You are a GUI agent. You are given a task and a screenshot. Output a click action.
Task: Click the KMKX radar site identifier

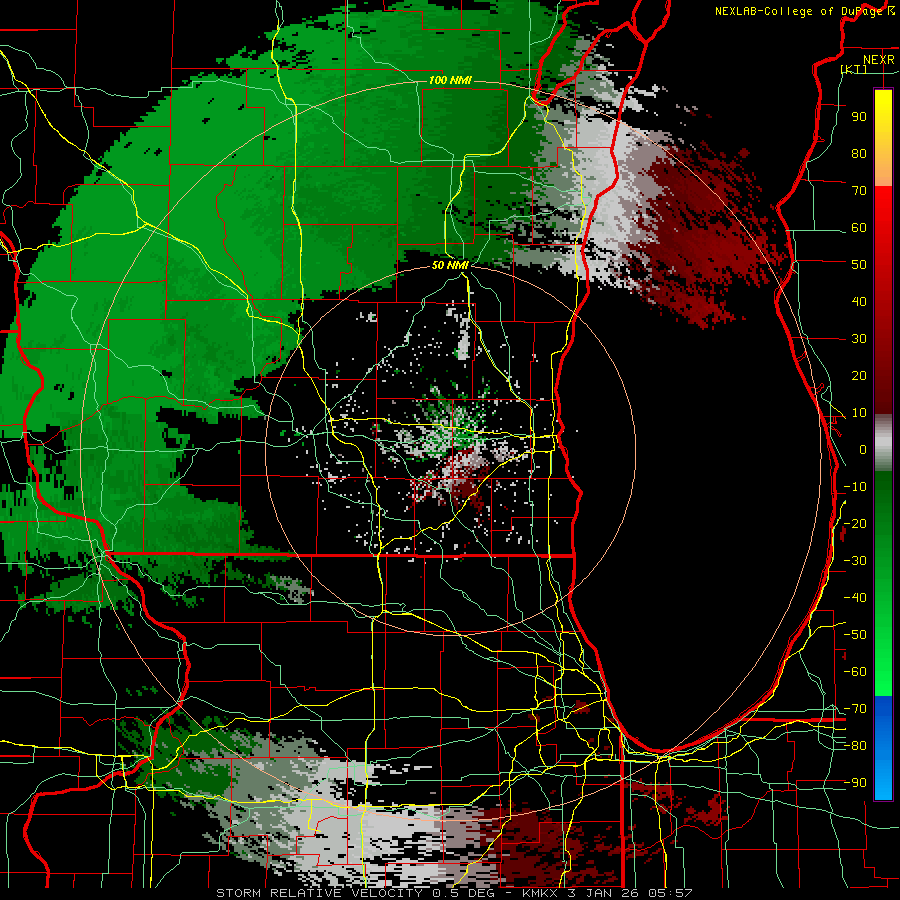coord(542,893)
